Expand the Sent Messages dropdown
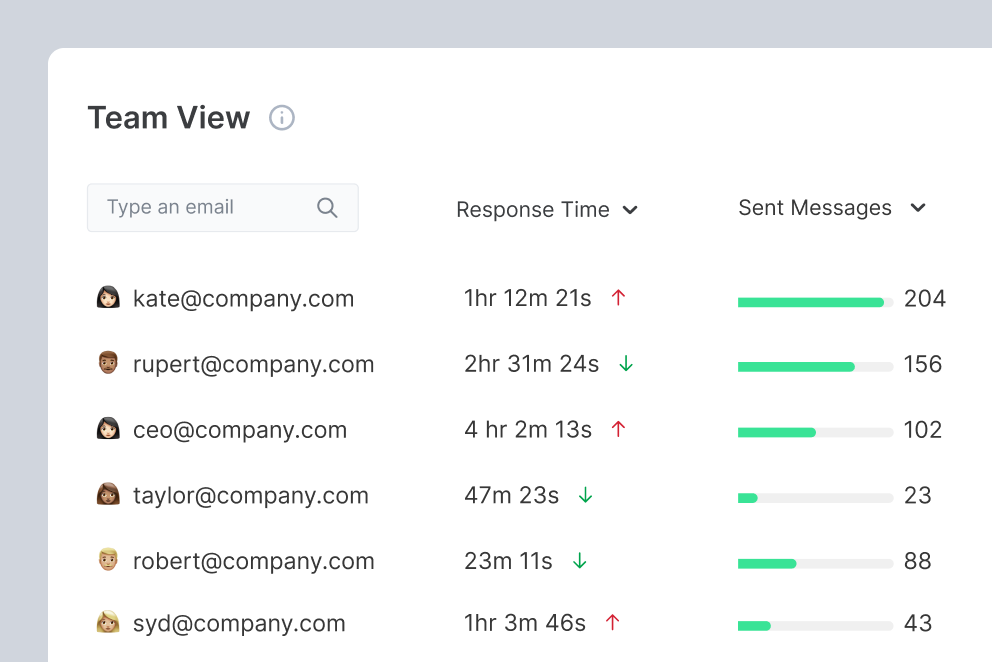The height and width of the screenshot is (662, 992). (918, 208)
